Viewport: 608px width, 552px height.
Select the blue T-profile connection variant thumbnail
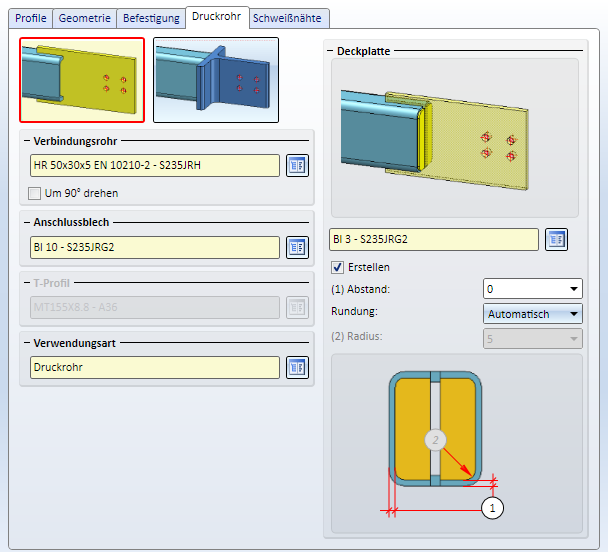click(x=216, y=80)
